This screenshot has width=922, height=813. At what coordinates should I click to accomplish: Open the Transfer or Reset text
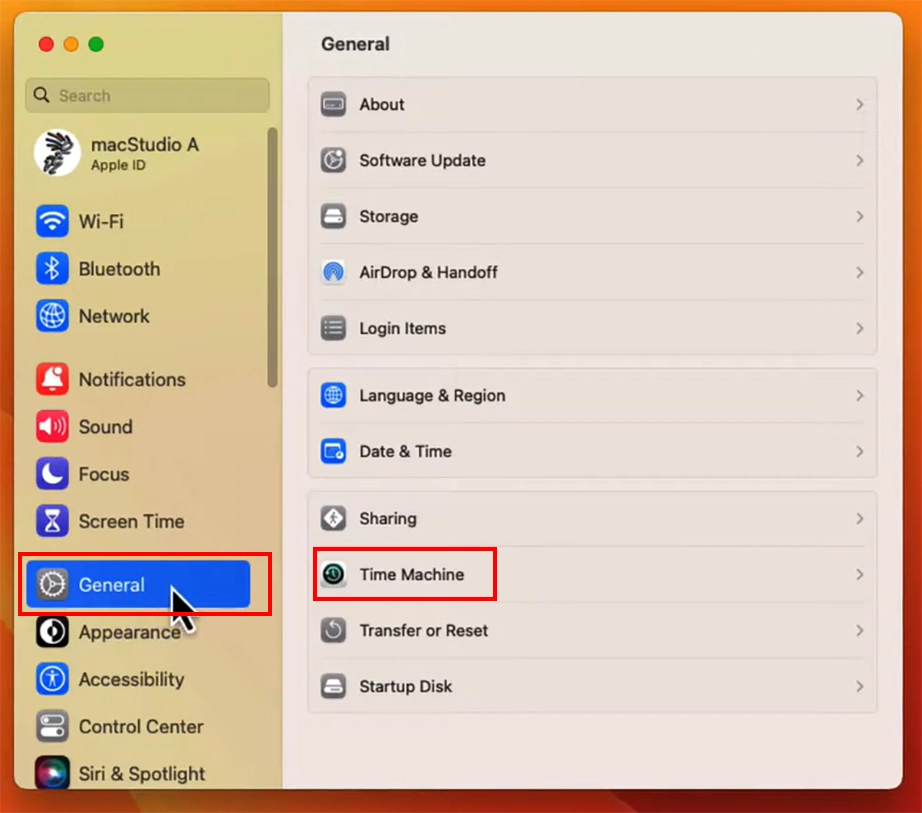pyautogui.click(x=423, y=630)
